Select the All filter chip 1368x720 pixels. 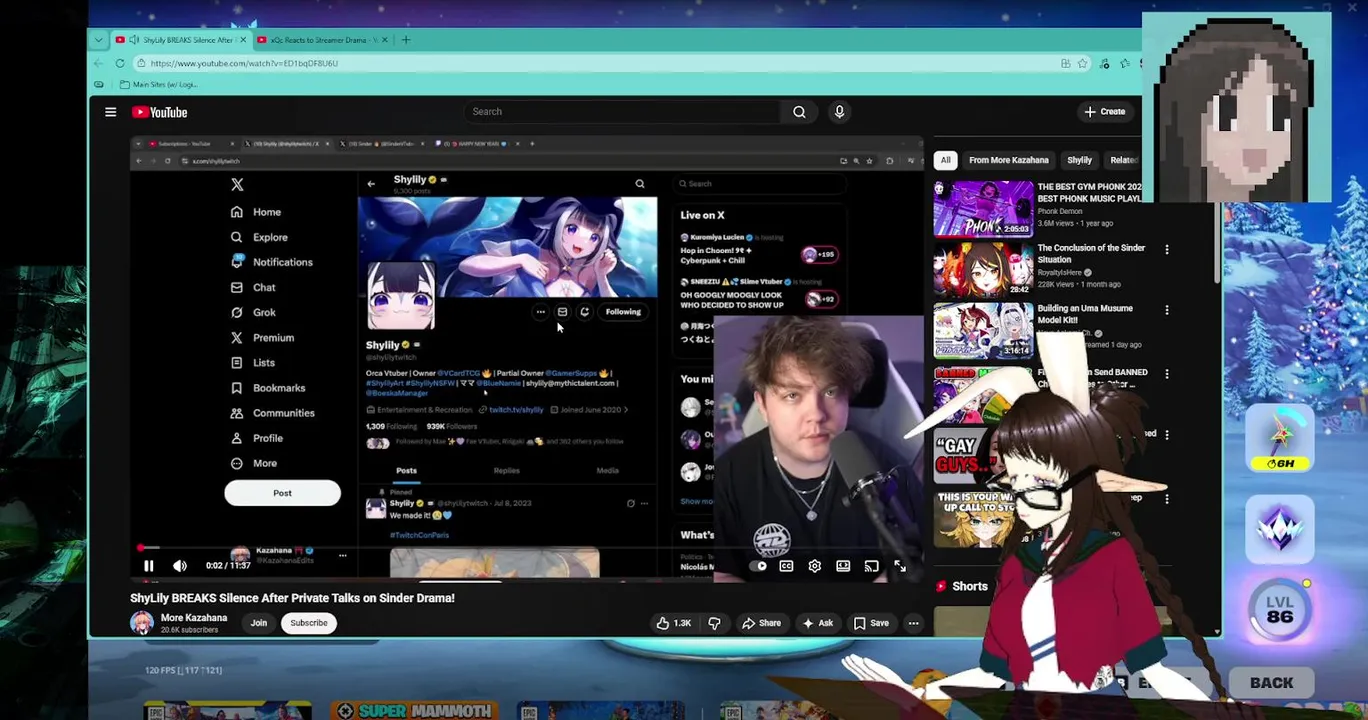click(945, 160)
